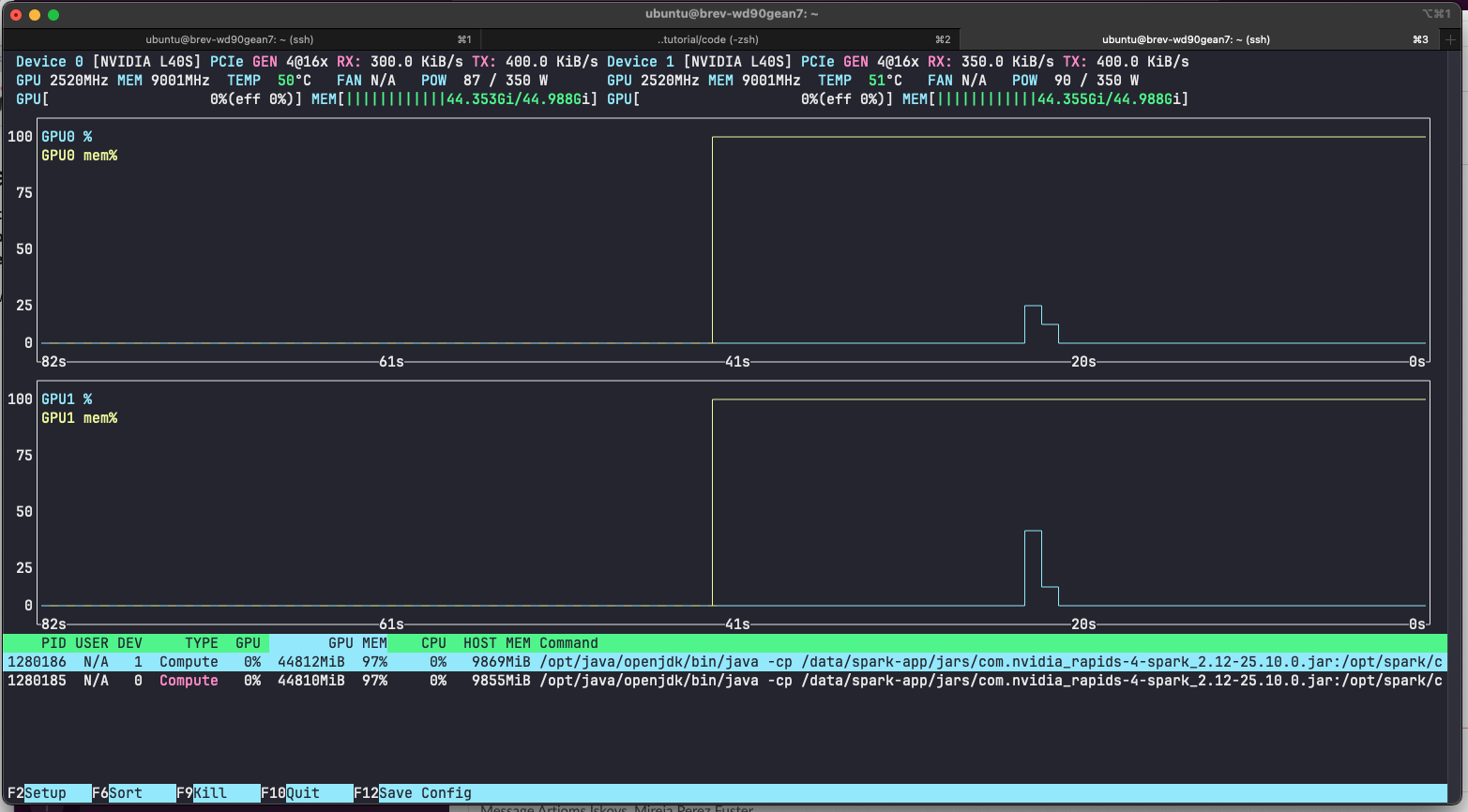Open a new terminal tab with plus button

tap(1450, 39)
